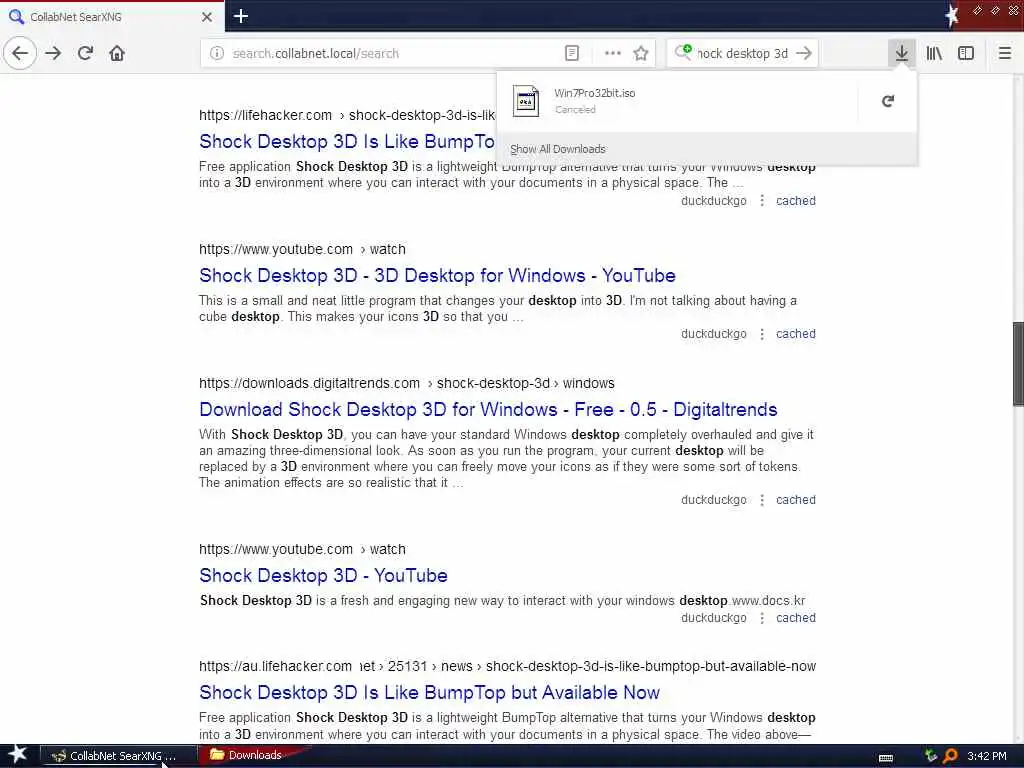Click the keyboard icon in system tray
The height and width of the screenshot is (768, 1024).
tap(886, 758)
